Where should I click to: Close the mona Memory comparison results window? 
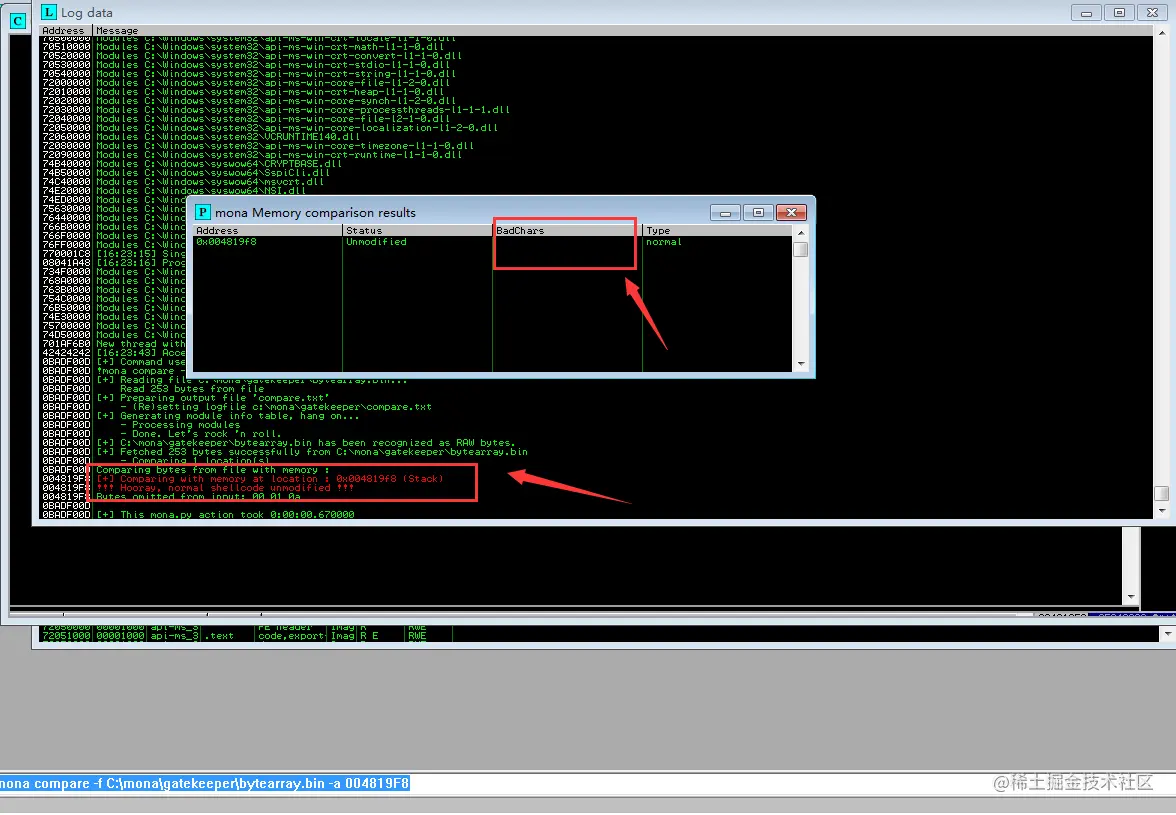(x=790, y=213)
